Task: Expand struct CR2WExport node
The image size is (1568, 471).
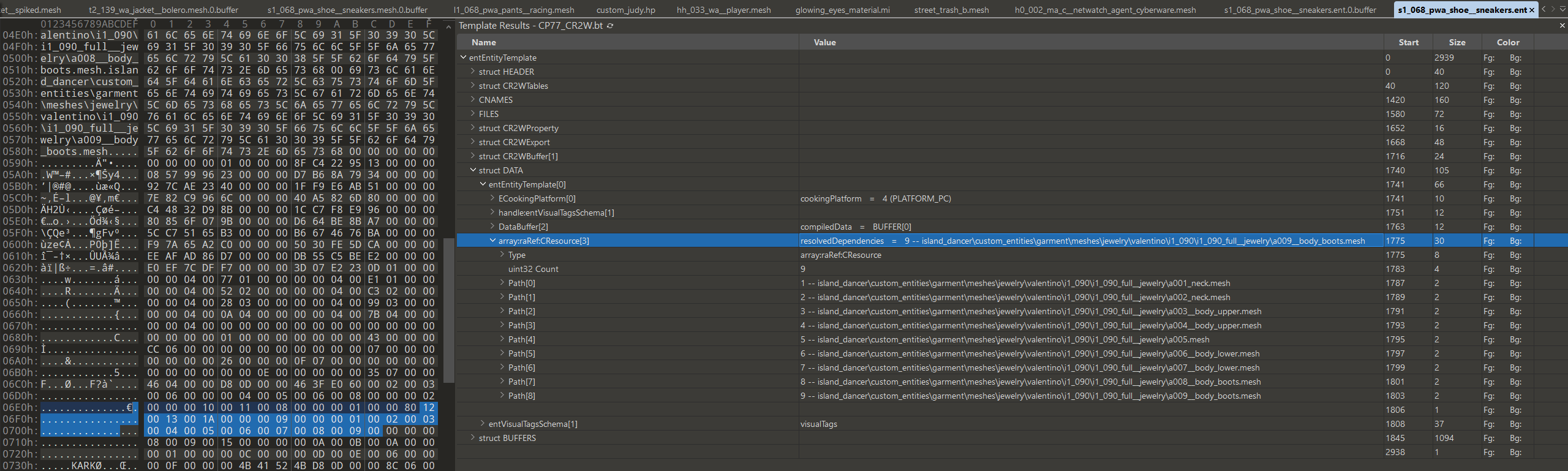Action: pyautogui.click(x=473, y=141)
